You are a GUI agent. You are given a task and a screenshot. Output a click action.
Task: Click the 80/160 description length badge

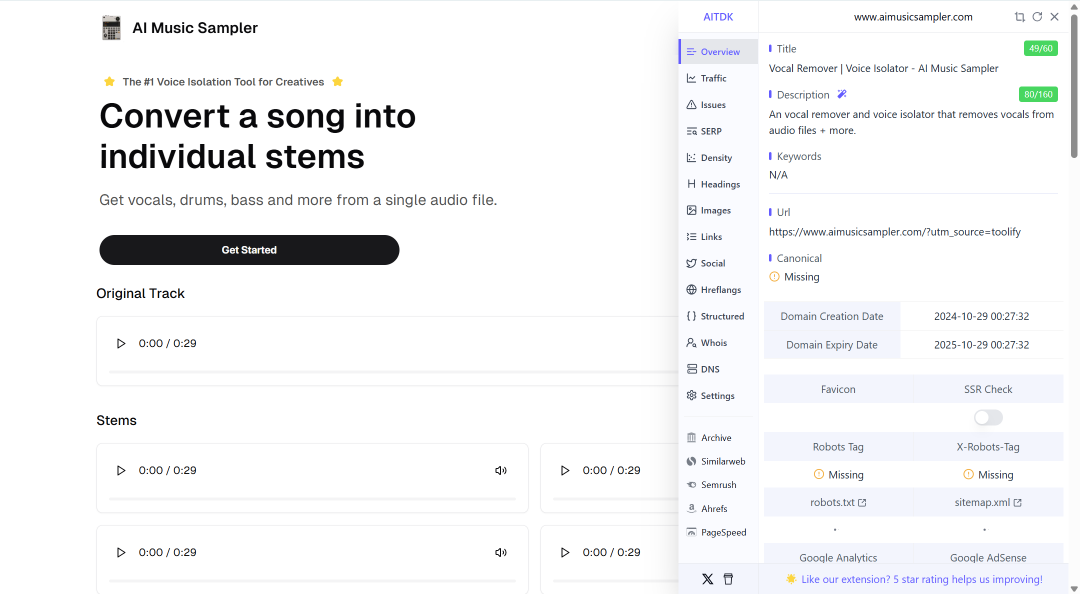[1038, 94]
